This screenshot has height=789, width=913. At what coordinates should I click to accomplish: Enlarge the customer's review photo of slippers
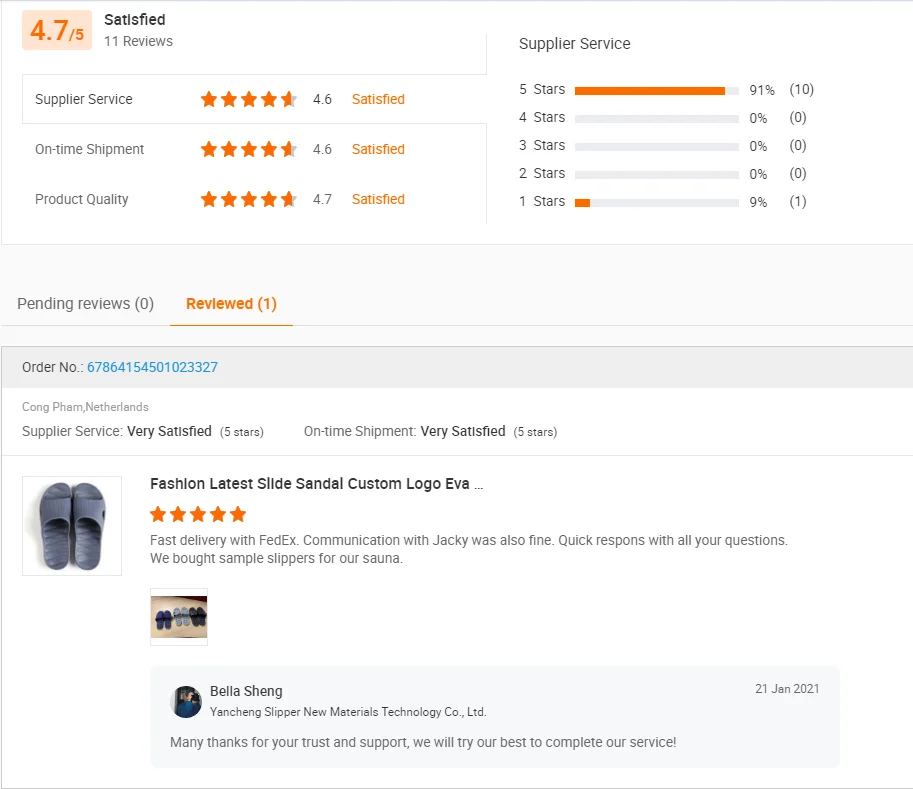[179, 617]
